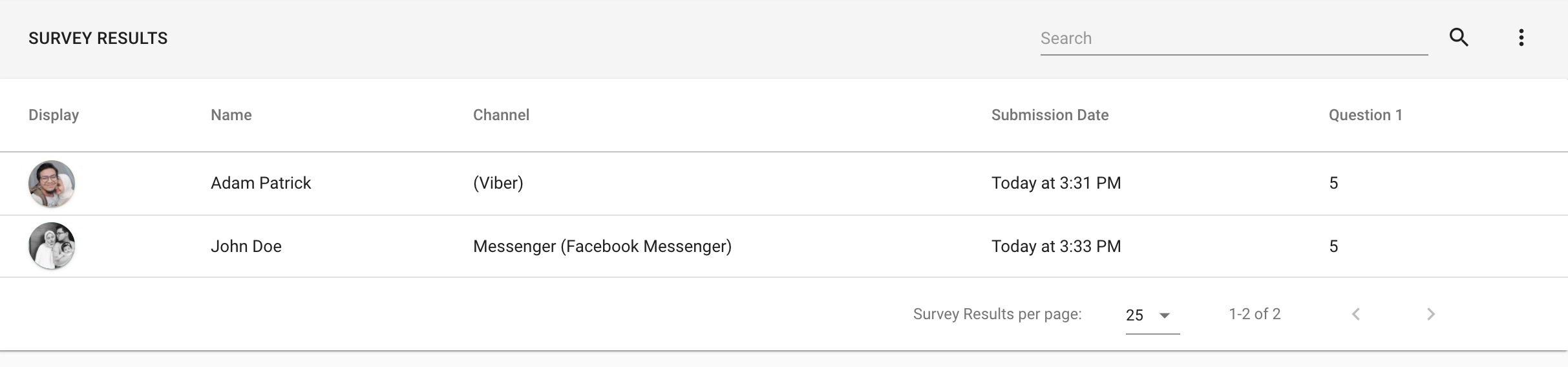Click John Doe's profile picture
Viewport: 1568px width, 367px height.
[x=52, y=246]
